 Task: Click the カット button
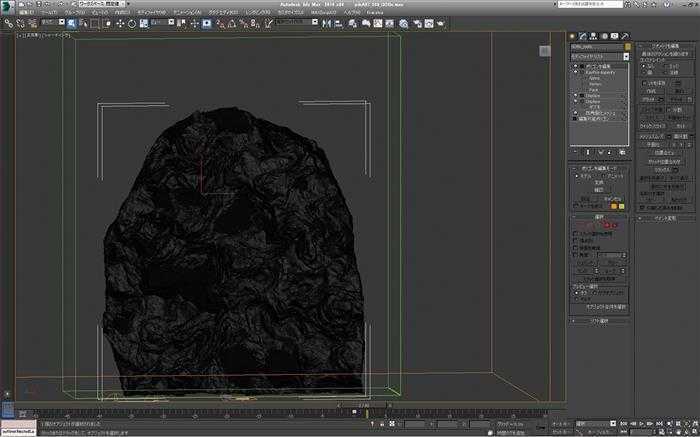pos(680,126)
